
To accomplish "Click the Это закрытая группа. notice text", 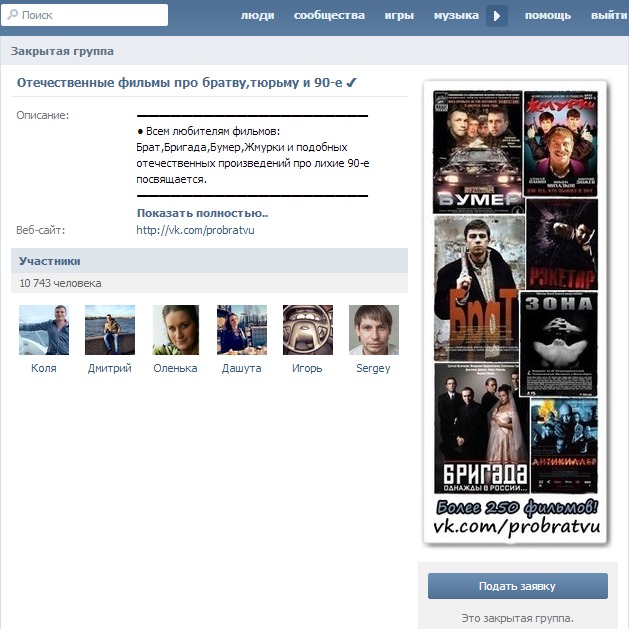I will tap(517, 618).
